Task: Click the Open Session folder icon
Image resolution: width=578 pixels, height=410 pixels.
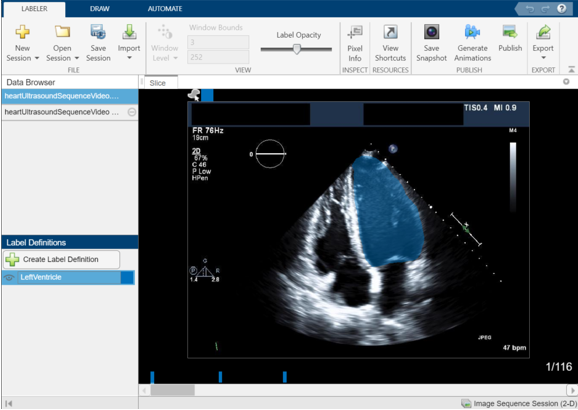Action: coord(62,32)
